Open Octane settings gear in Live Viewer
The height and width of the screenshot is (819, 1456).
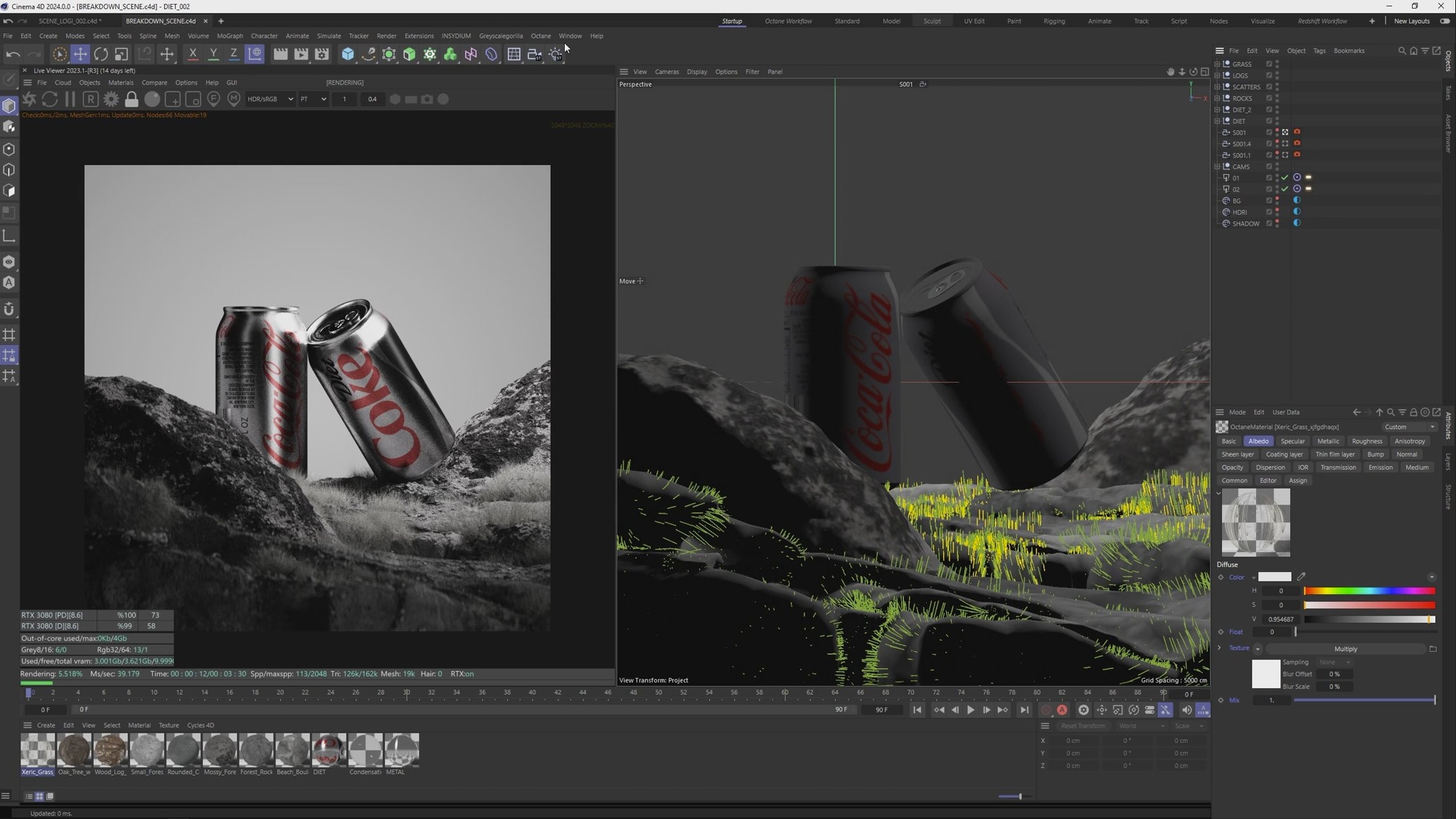(x=111, y=99)
